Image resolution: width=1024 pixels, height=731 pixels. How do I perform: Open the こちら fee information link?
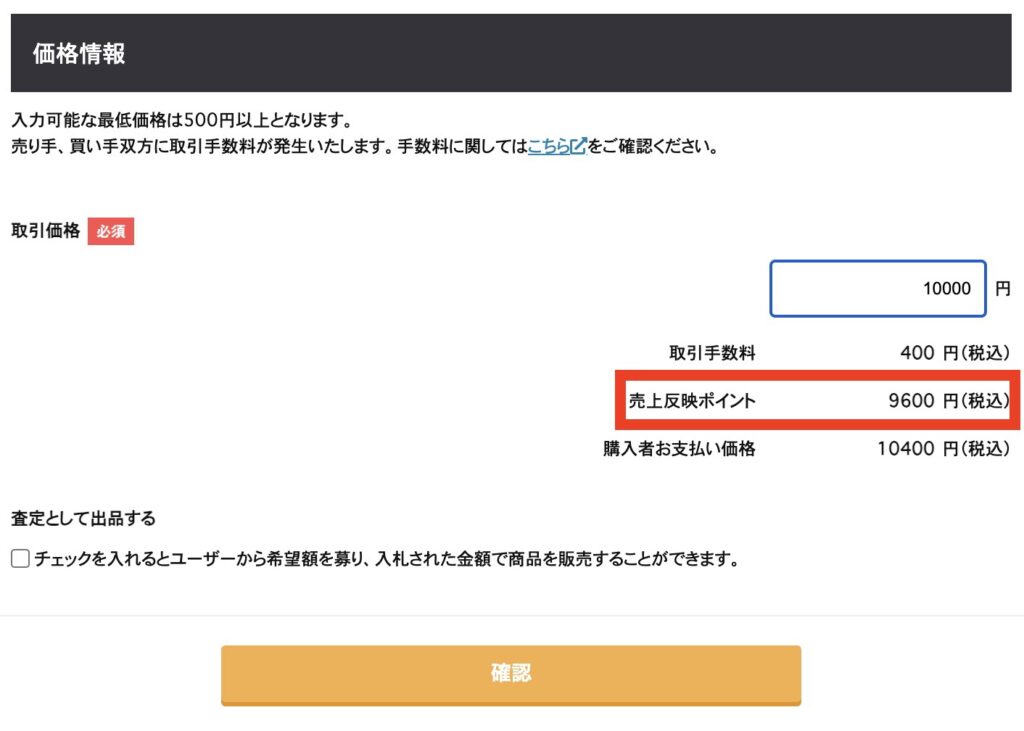coord(549,146)
